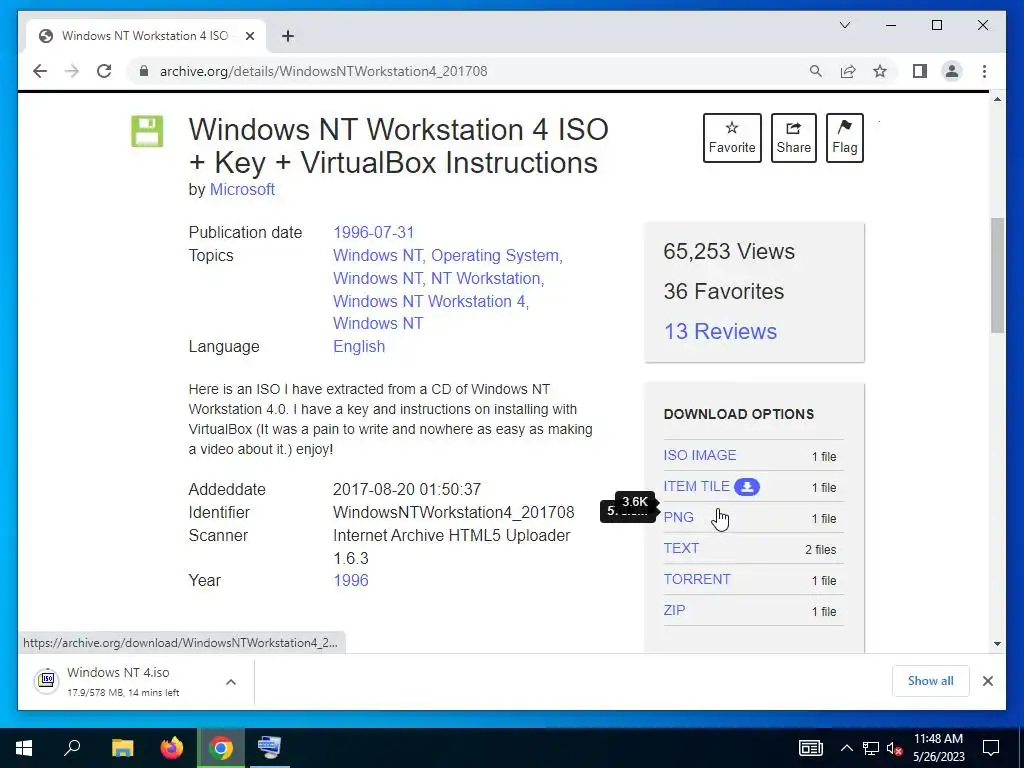Click the 2017-08-20 01:50:37 added date
Screen dimensions: 1024x768
pyautogui.click(x=407, y=490)
